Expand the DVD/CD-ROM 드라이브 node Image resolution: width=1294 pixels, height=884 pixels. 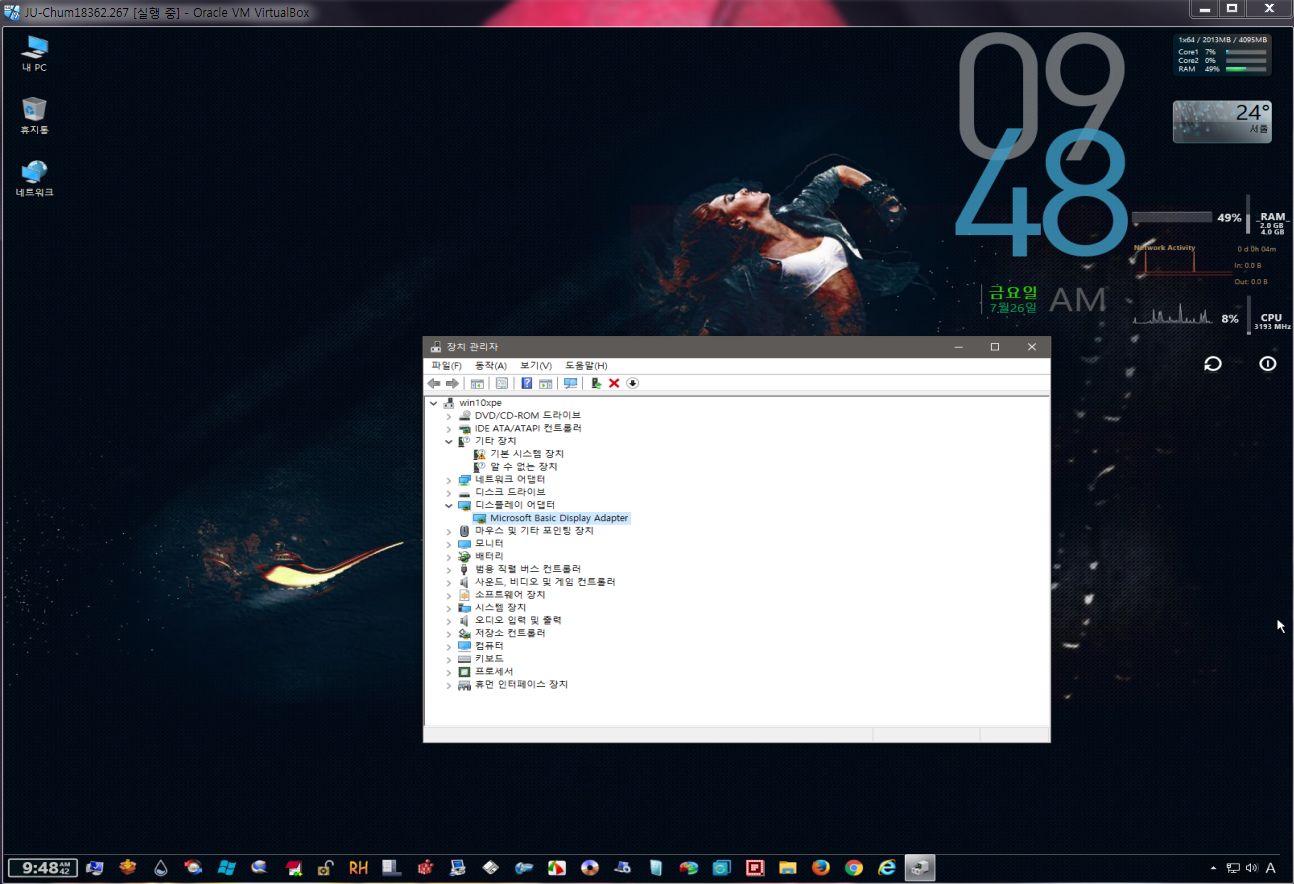tap(449, 416)
